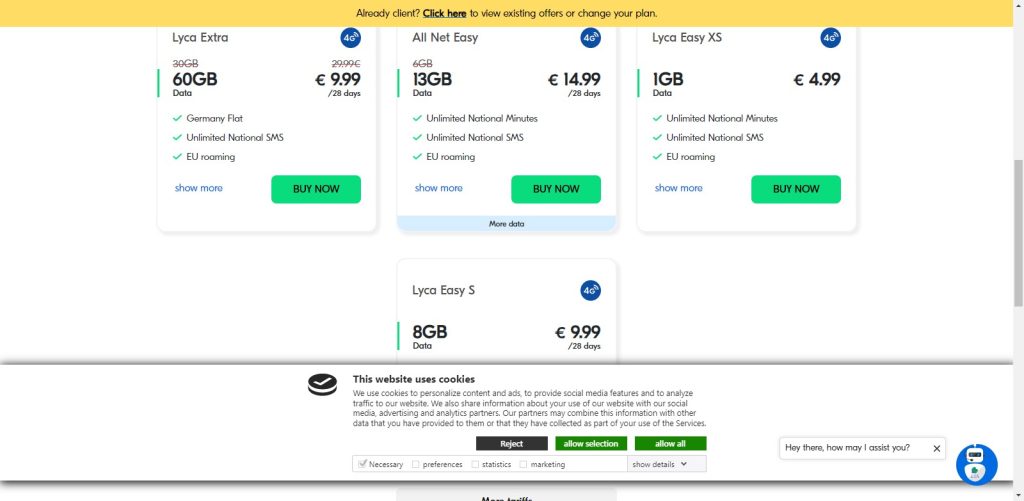Expand 'show more' under Lyca Extra
Image resolution: width=1024 pixels, height=501 pixels.
[x=199, y=188]
